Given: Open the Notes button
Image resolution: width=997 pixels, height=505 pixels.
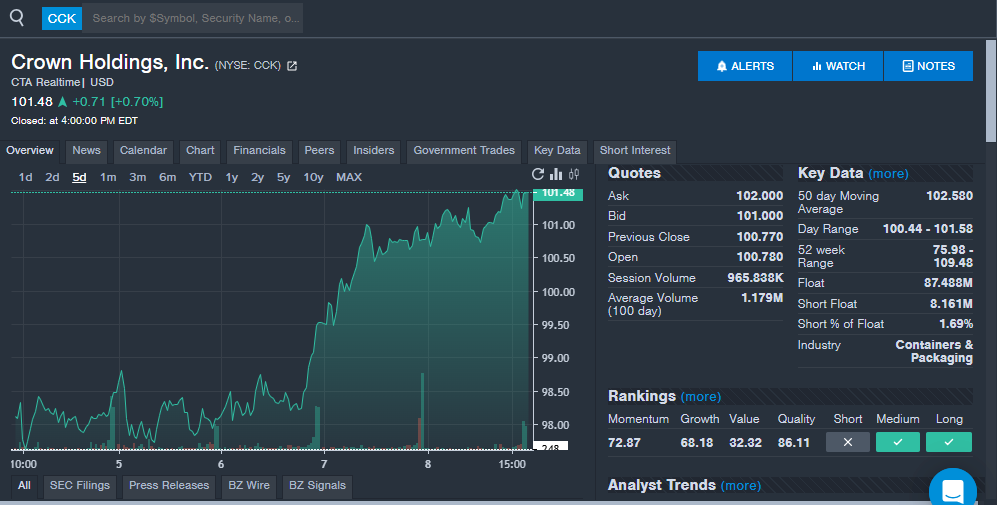Looking at the screenshot, I should pos(928,66).
